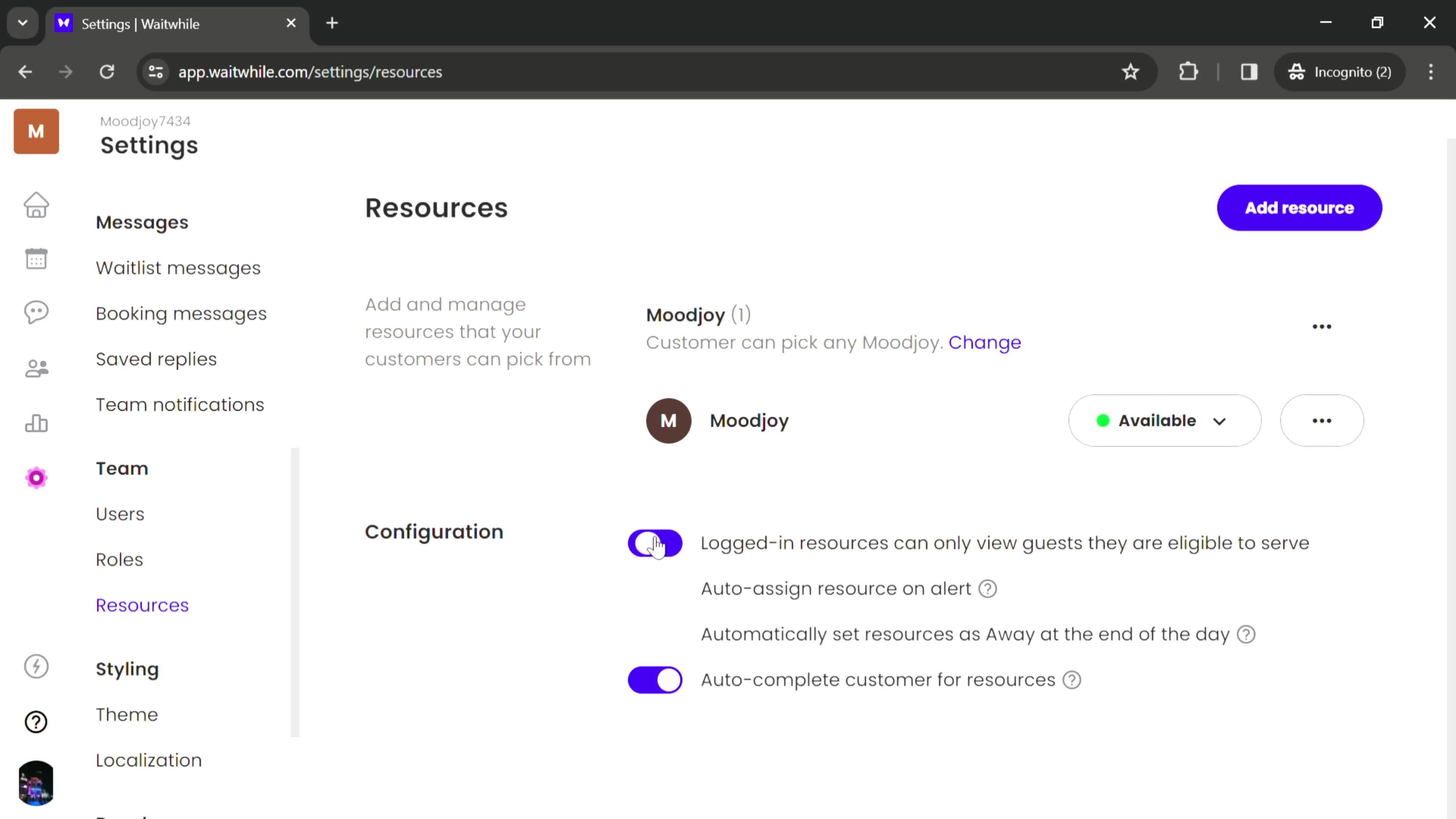1456x819 pixels.
Task: Reload the Waitwhile settings page
Action: 107,72
